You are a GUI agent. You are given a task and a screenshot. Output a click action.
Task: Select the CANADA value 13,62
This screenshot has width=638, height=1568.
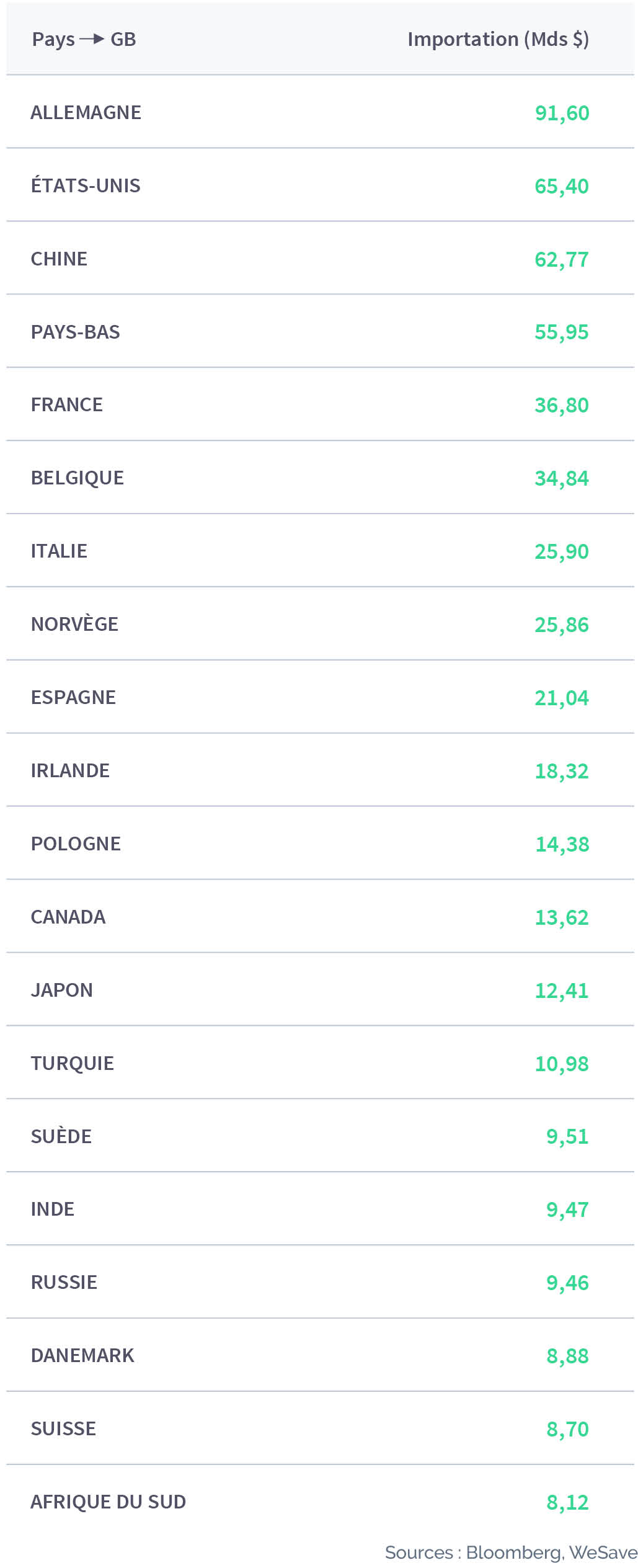click(562, 917)
